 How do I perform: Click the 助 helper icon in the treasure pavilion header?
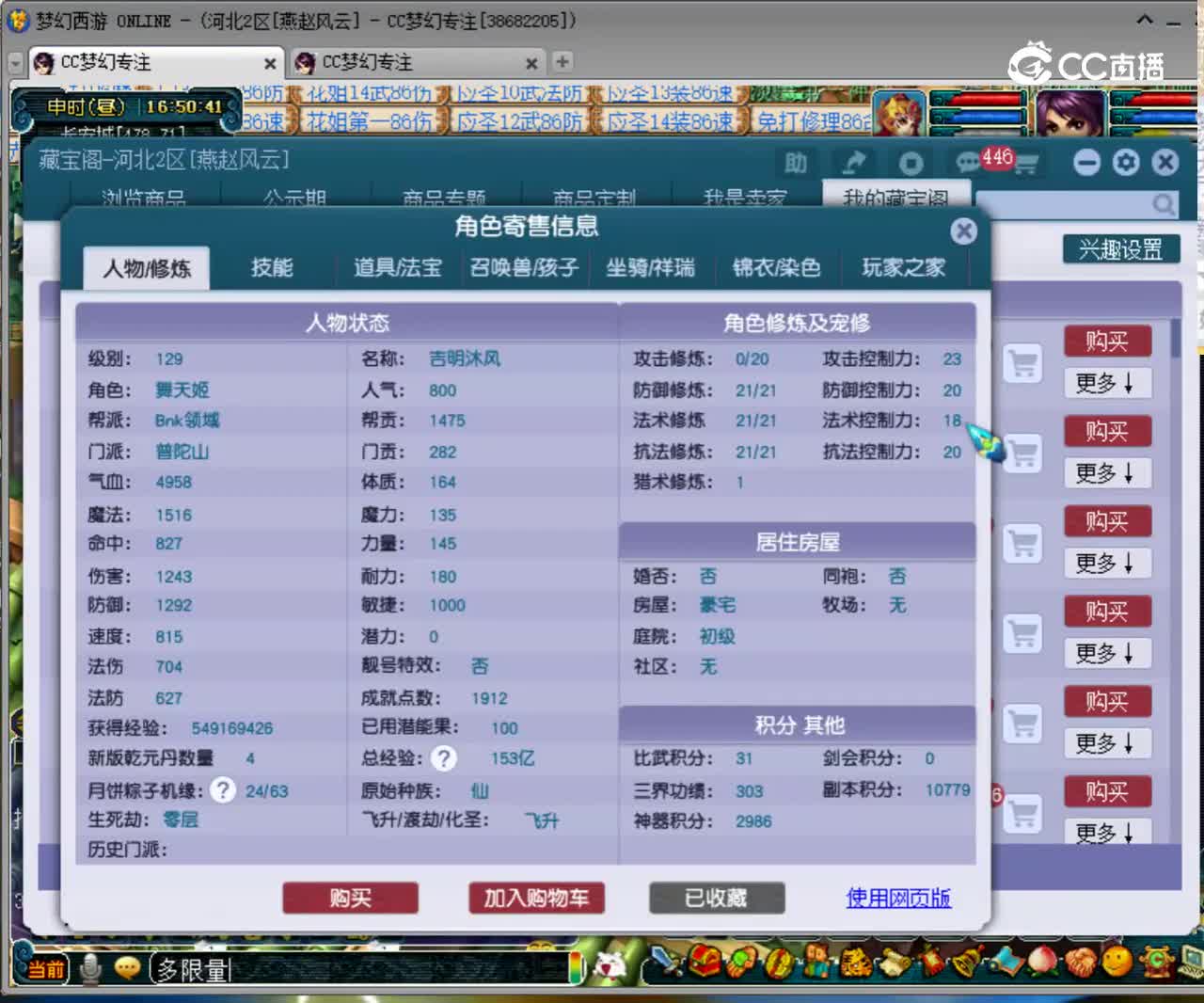[x=796, y=163]
